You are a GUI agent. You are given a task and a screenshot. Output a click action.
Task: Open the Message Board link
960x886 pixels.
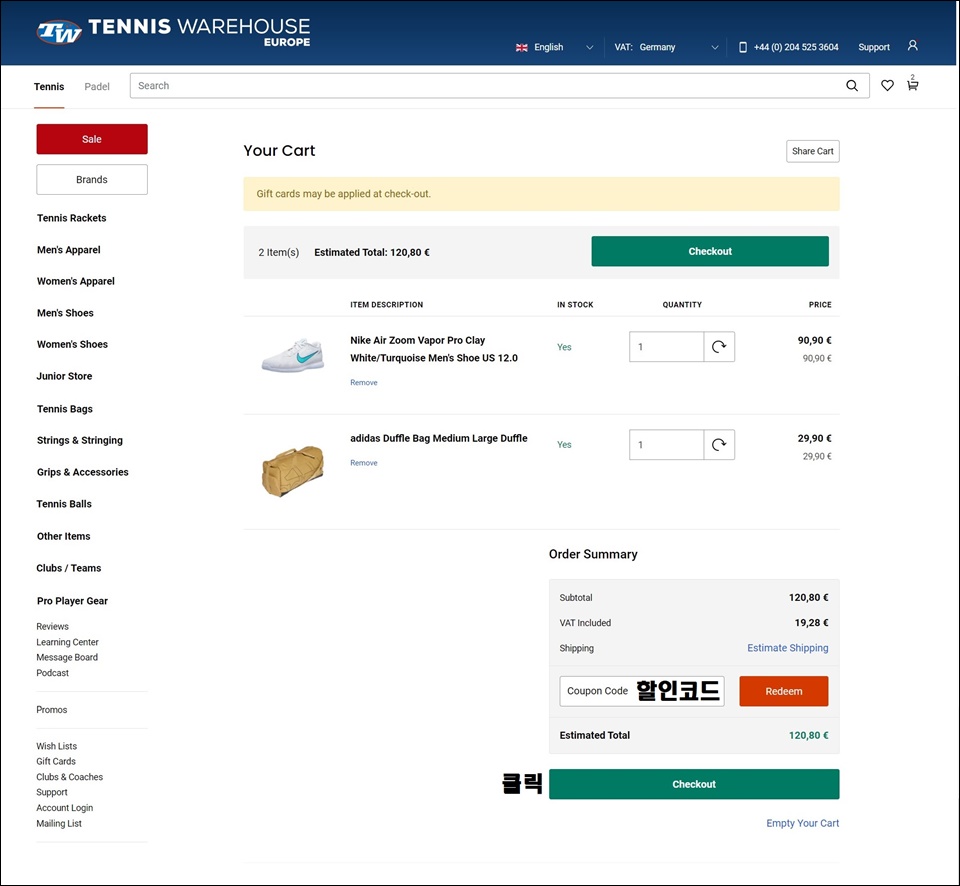point(67,657)
